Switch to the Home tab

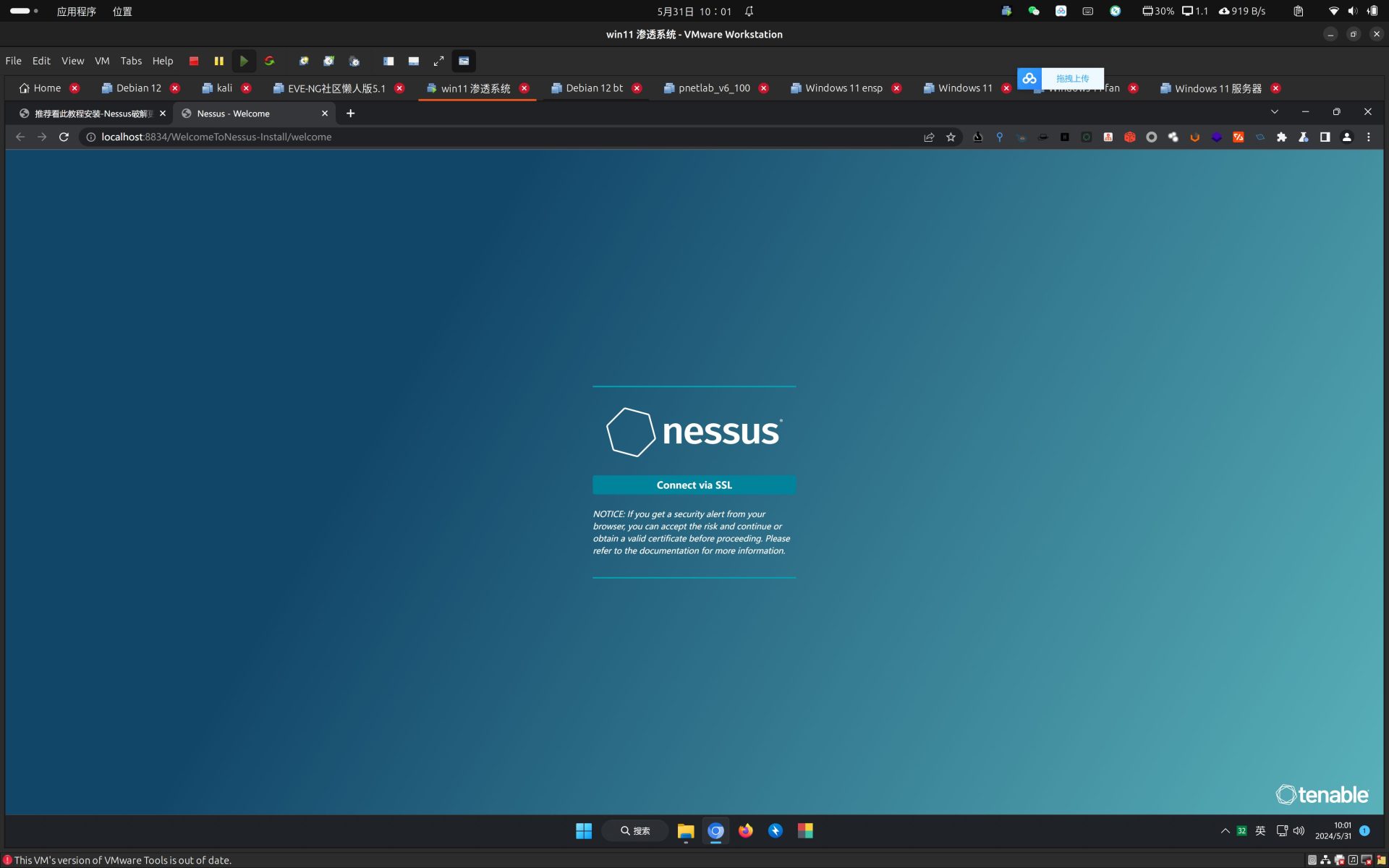click(x=41, y=88)
